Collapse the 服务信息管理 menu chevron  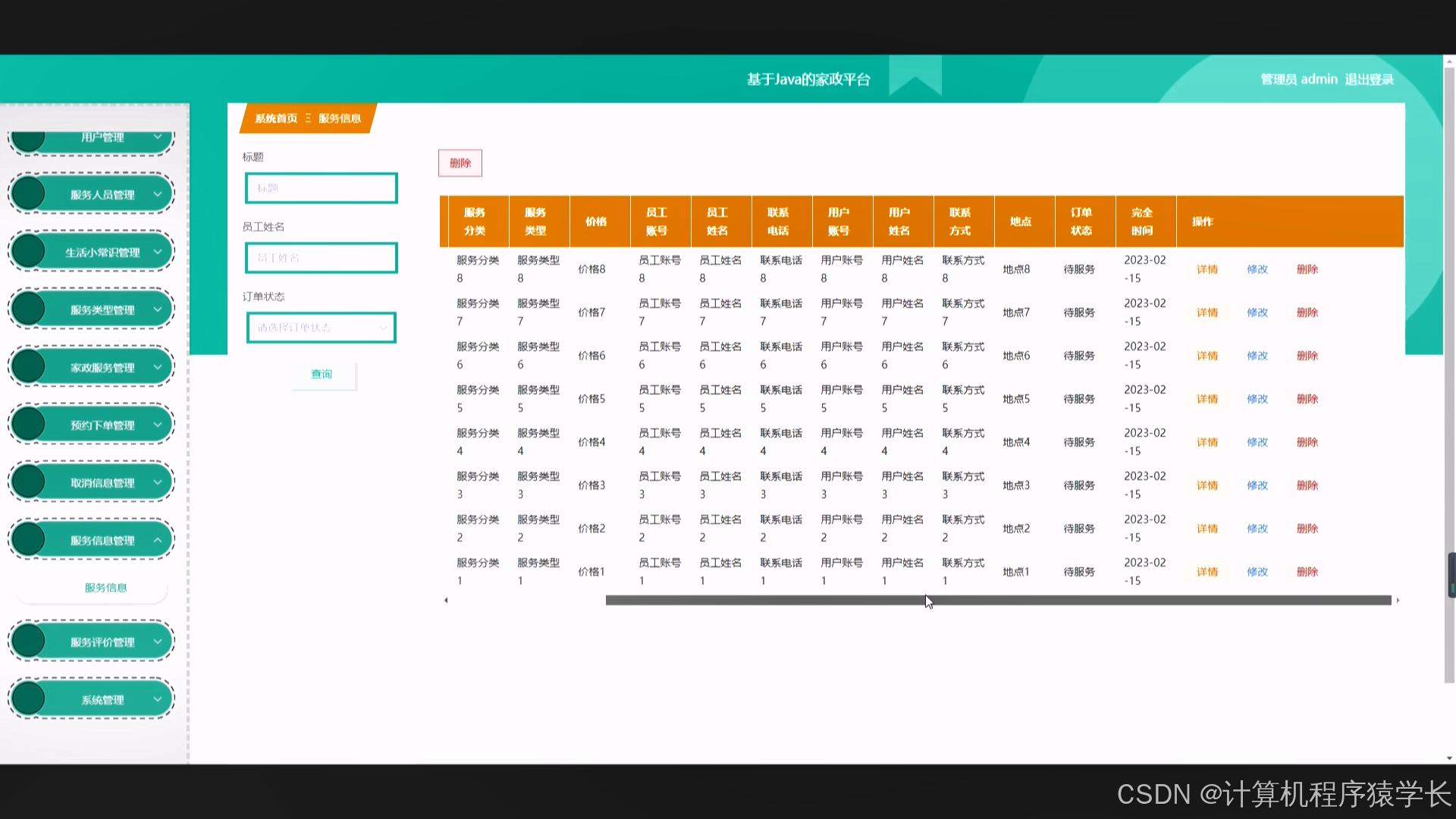[x=158, y=540]
